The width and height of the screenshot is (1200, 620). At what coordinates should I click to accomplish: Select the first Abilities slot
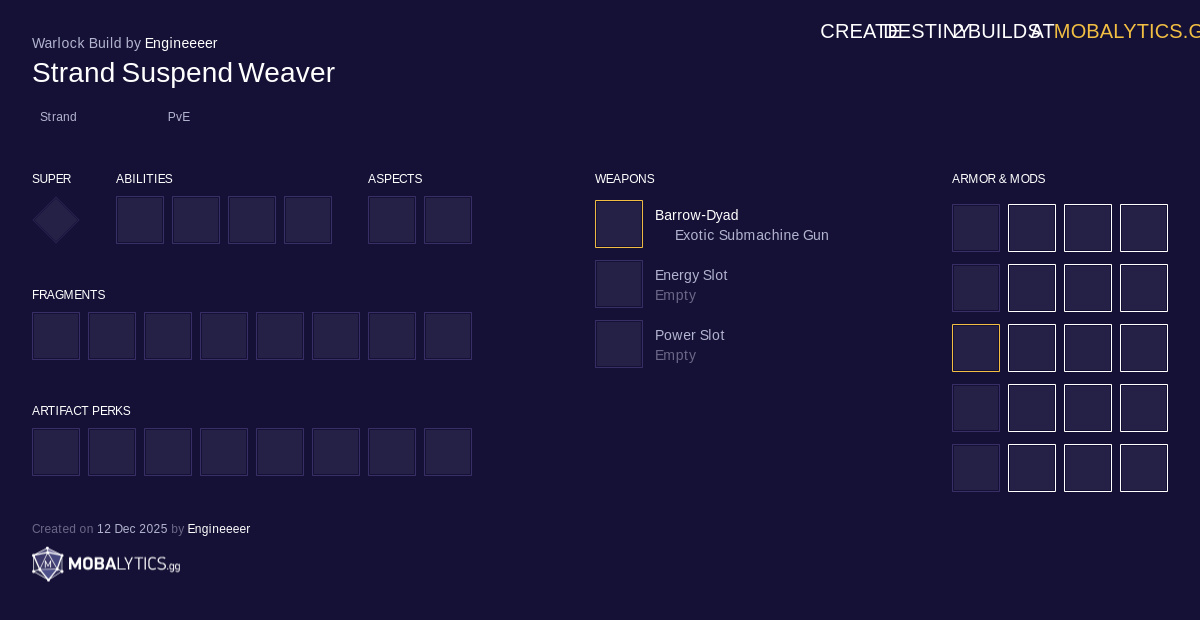140,220
